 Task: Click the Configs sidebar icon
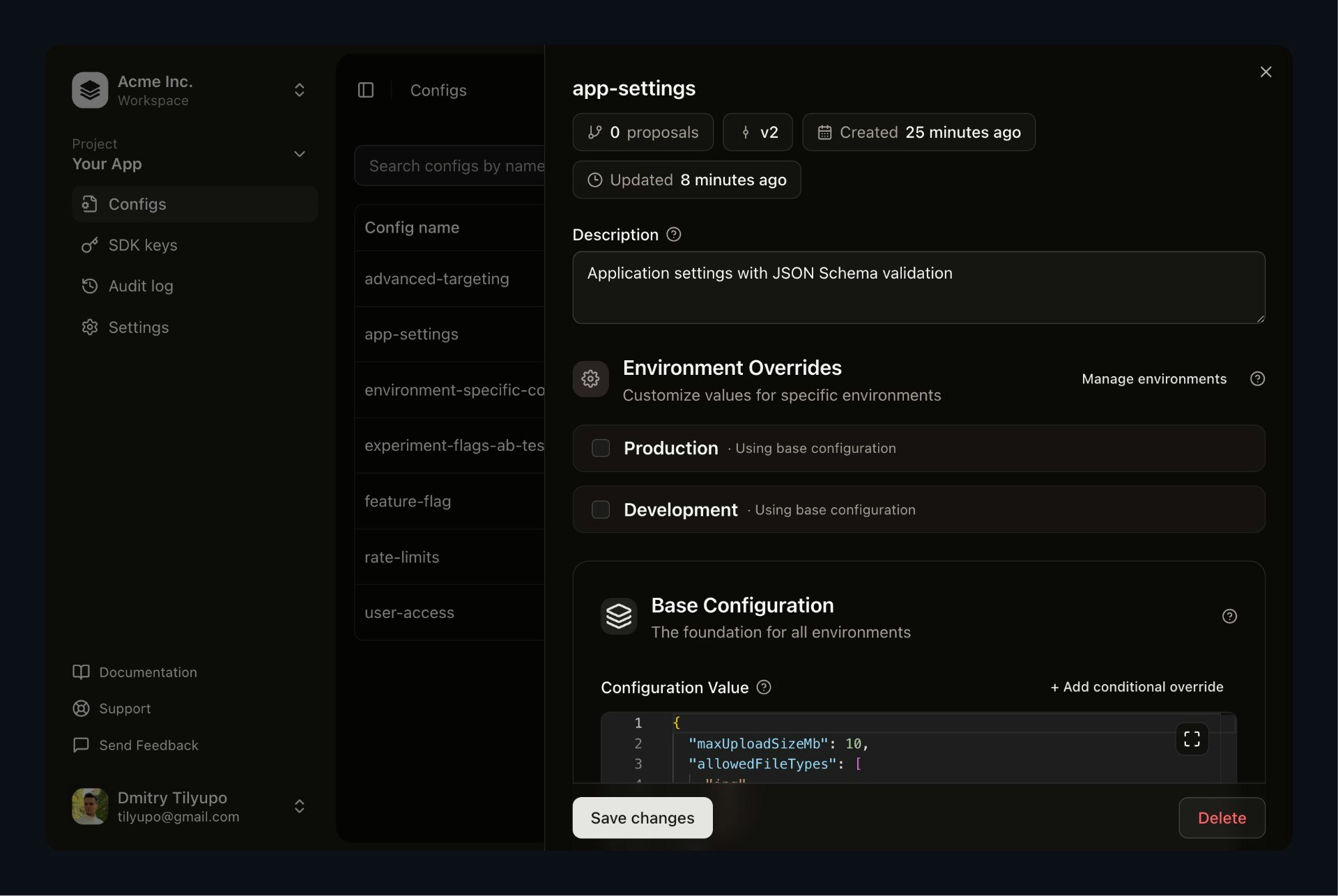(x=90, y=203)
